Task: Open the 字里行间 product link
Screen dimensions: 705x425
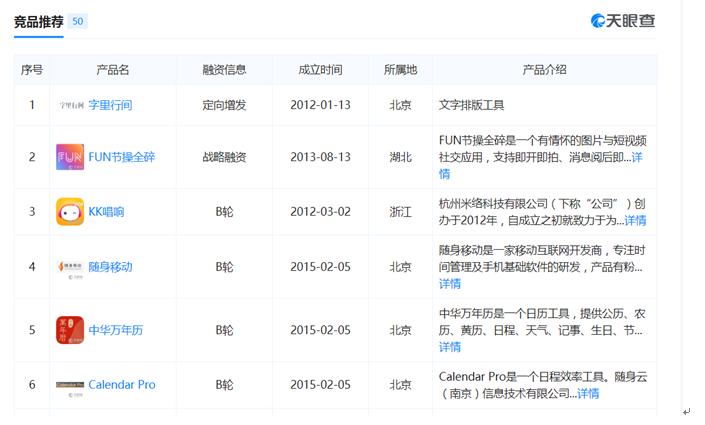Action: pos(110,105)
